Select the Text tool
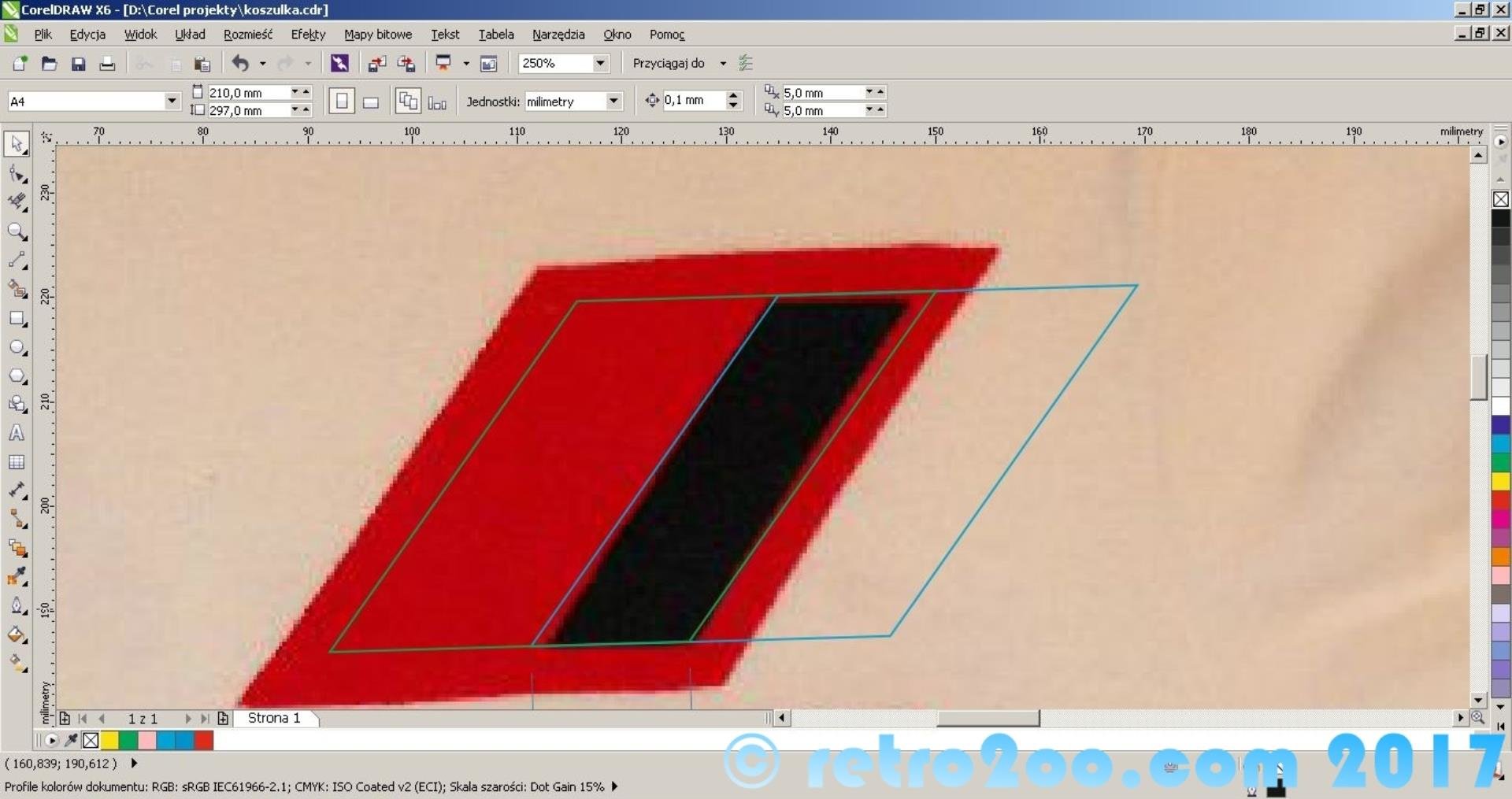The height and width of the screenshot is (799, 1512). click(x=17, y=433)
